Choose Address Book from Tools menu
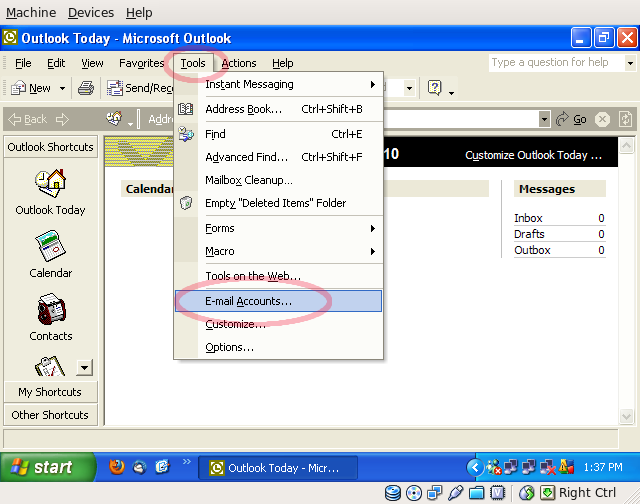This screenshot has width=640, height=504. point(279,109)
